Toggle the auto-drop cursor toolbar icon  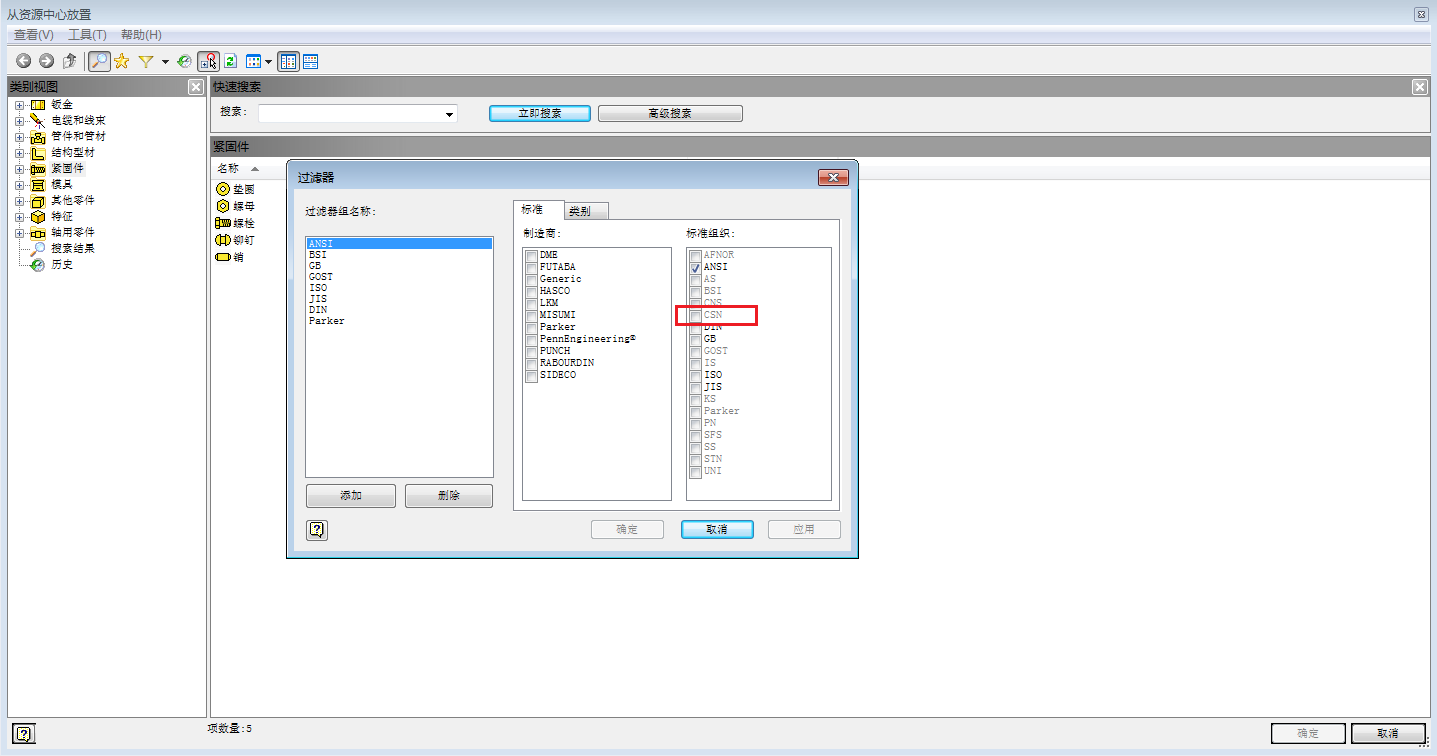click(208, 61)
